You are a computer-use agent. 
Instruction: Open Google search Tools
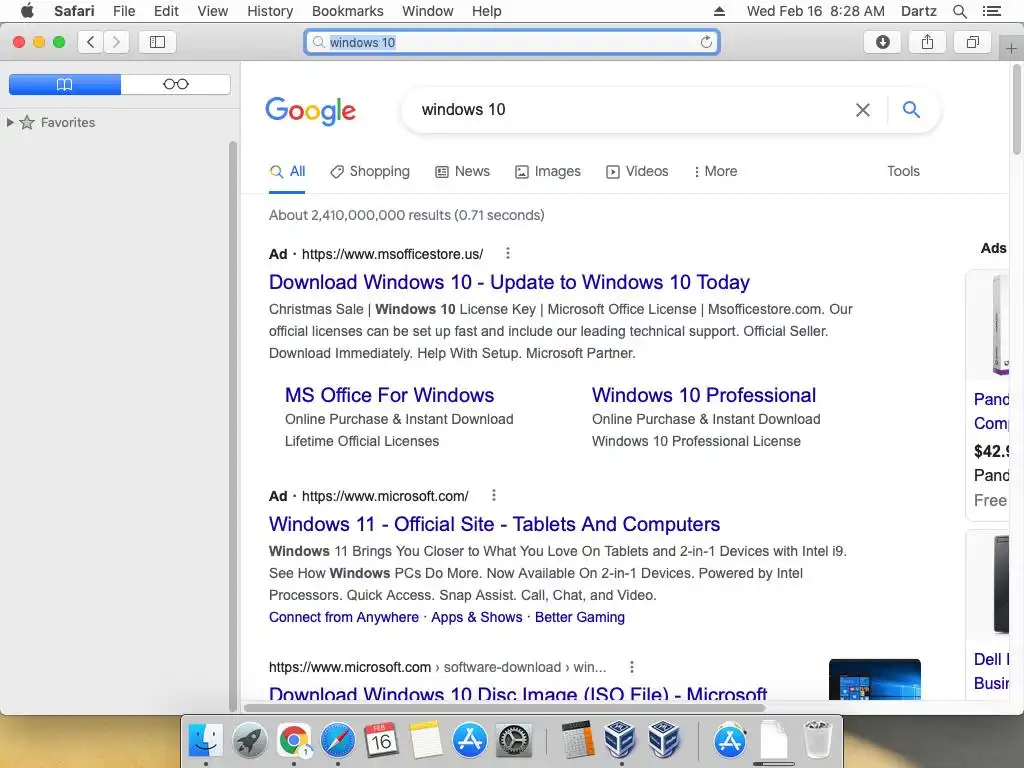point(903,171)
